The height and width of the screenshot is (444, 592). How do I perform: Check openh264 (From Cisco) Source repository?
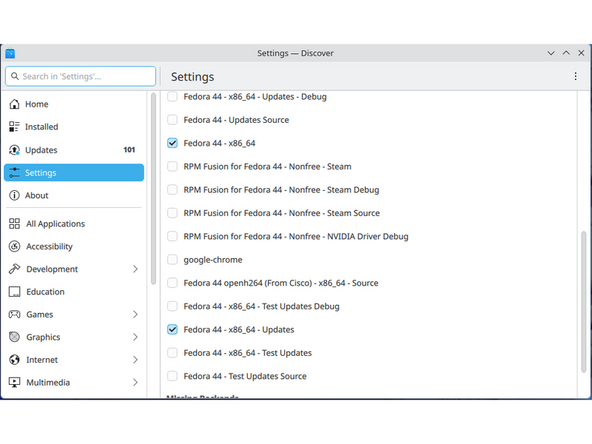(x=172, y=283)
